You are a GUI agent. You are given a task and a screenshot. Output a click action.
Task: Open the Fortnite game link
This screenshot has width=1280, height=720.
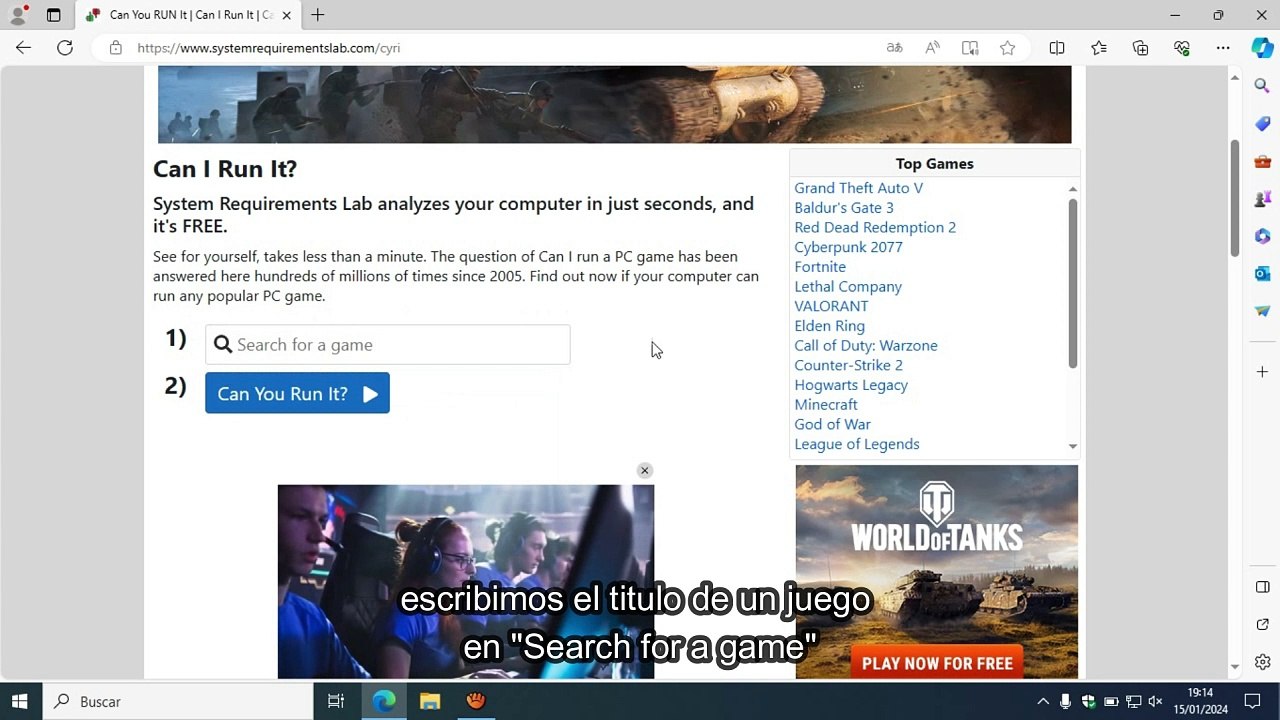click(820, 267)
